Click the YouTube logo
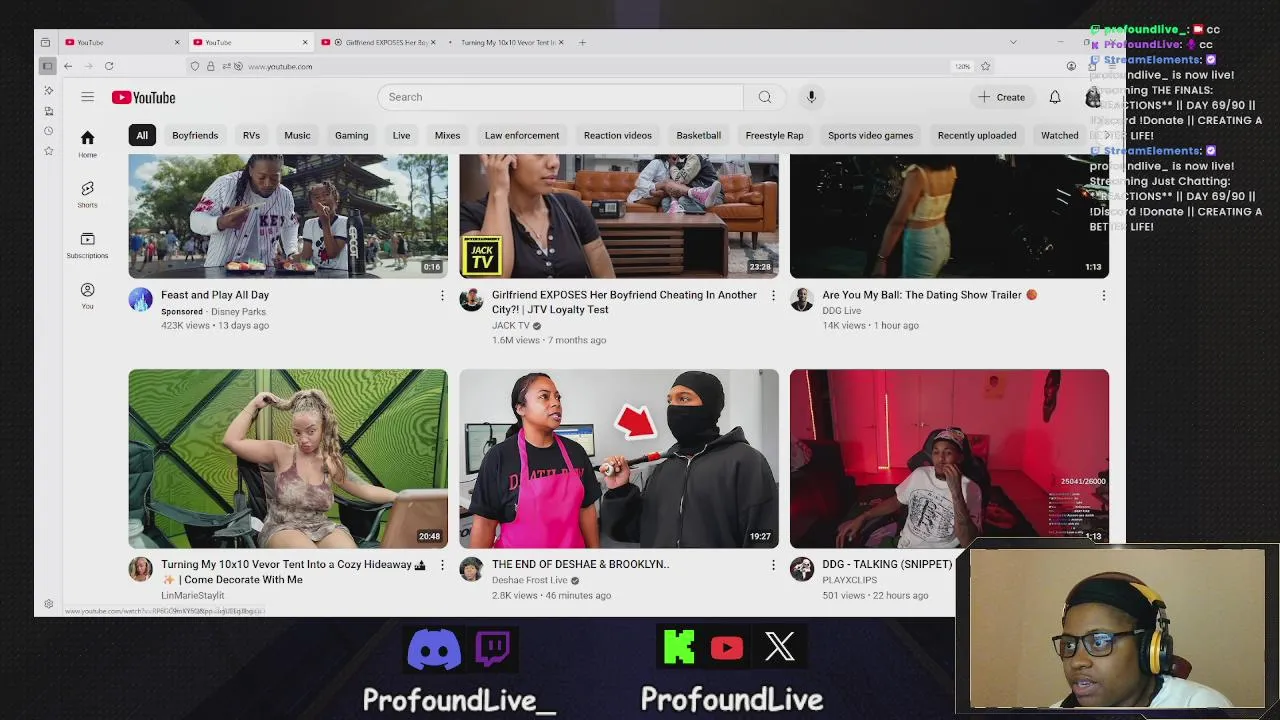The width and height of the screenshot is (1280, 720). click(143, 97)
